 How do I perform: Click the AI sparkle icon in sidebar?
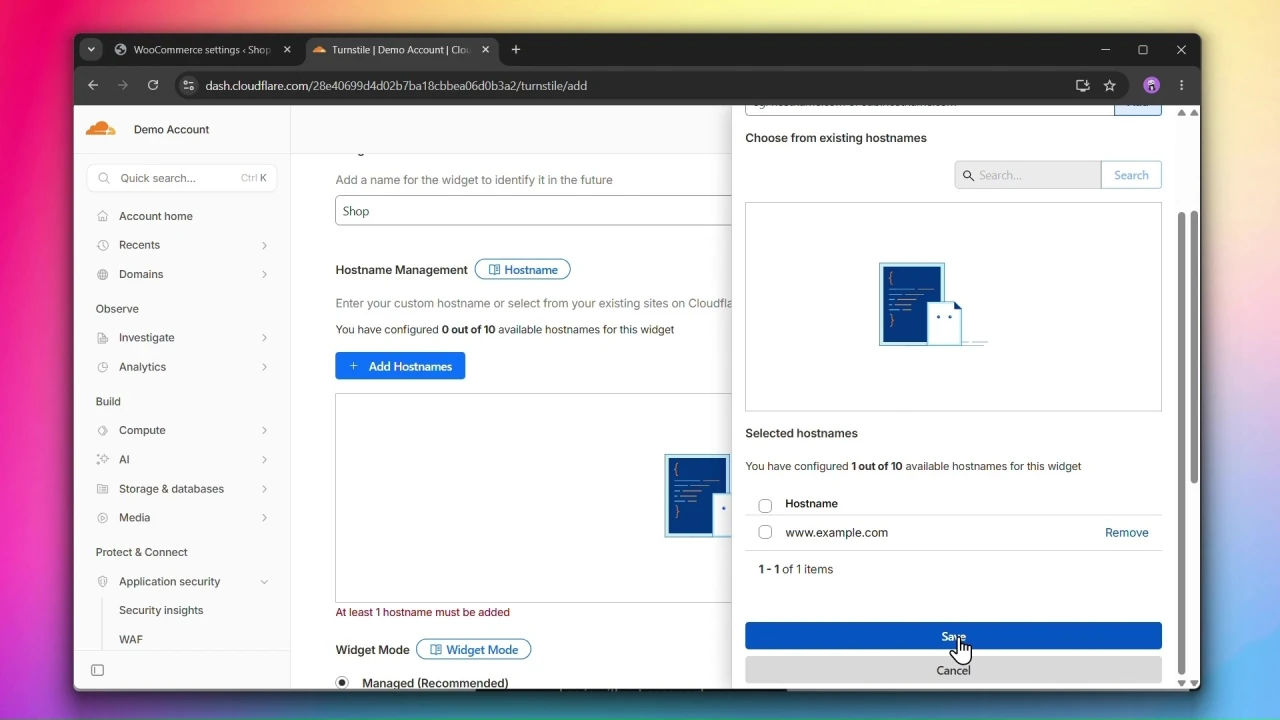103,459
